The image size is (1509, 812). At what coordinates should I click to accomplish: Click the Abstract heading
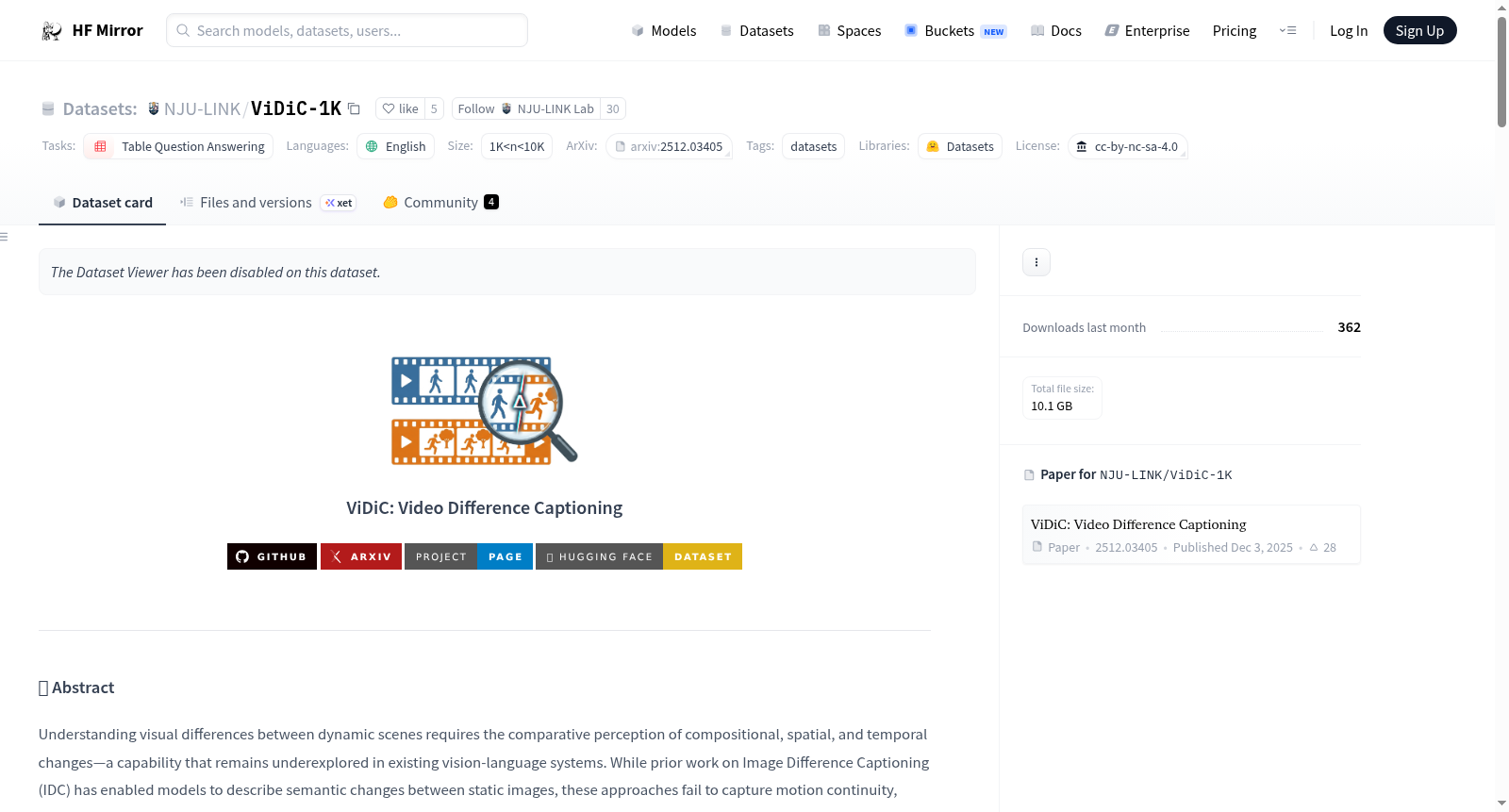point(76,688)
